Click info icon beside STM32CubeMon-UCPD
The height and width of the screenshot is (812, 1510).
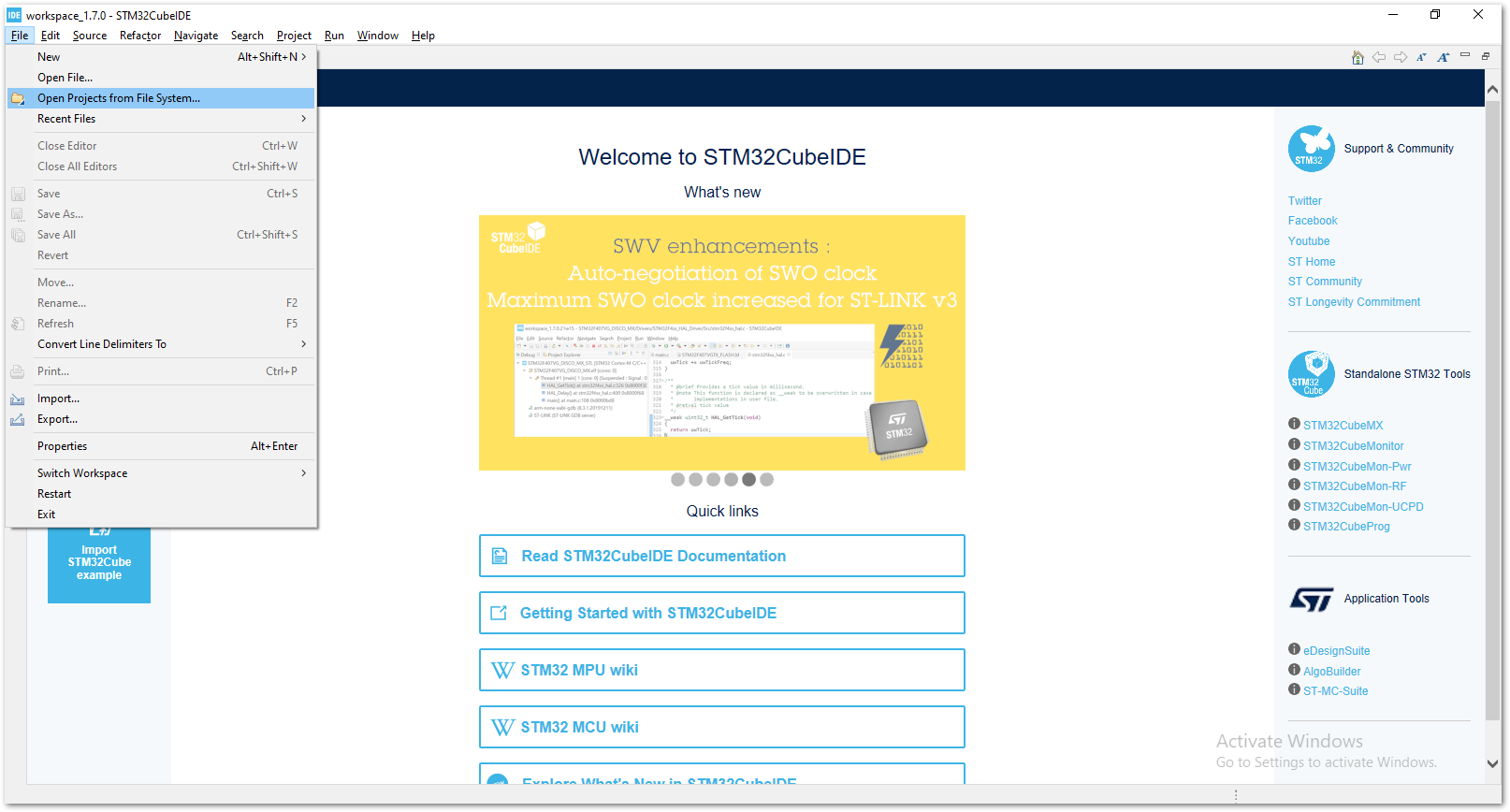click(1294, 505)
